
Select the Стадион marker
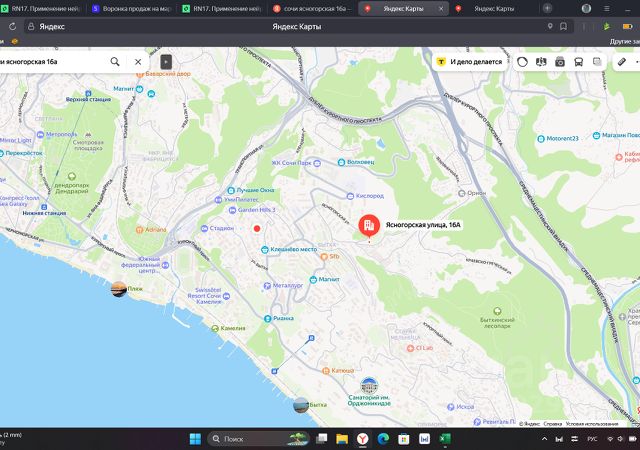point(204,228)
